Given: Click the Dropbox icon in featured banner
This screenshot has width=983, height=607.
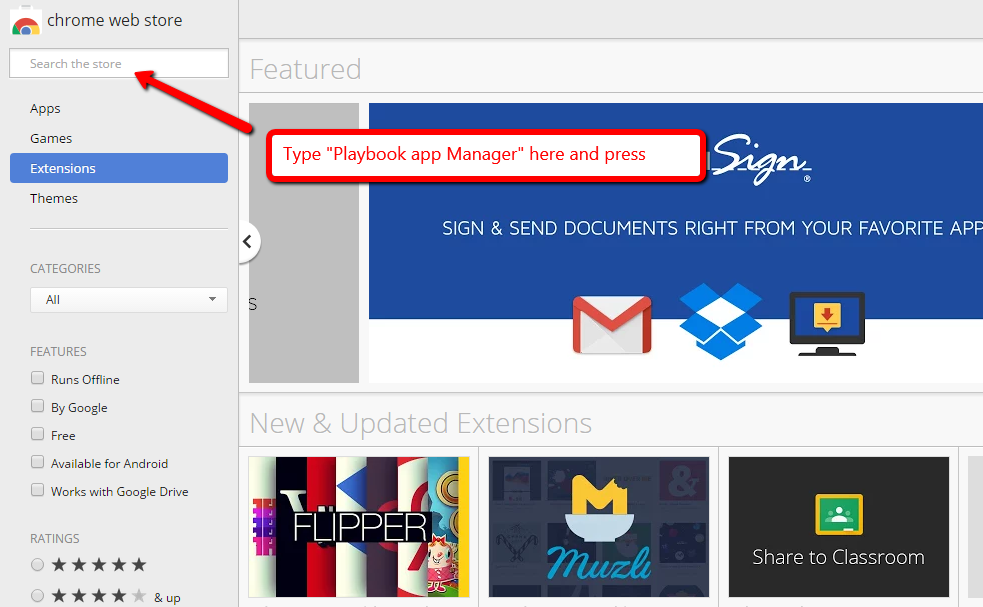Looking at the screenshot, I should pyautogui.click(x=720, y=322).
